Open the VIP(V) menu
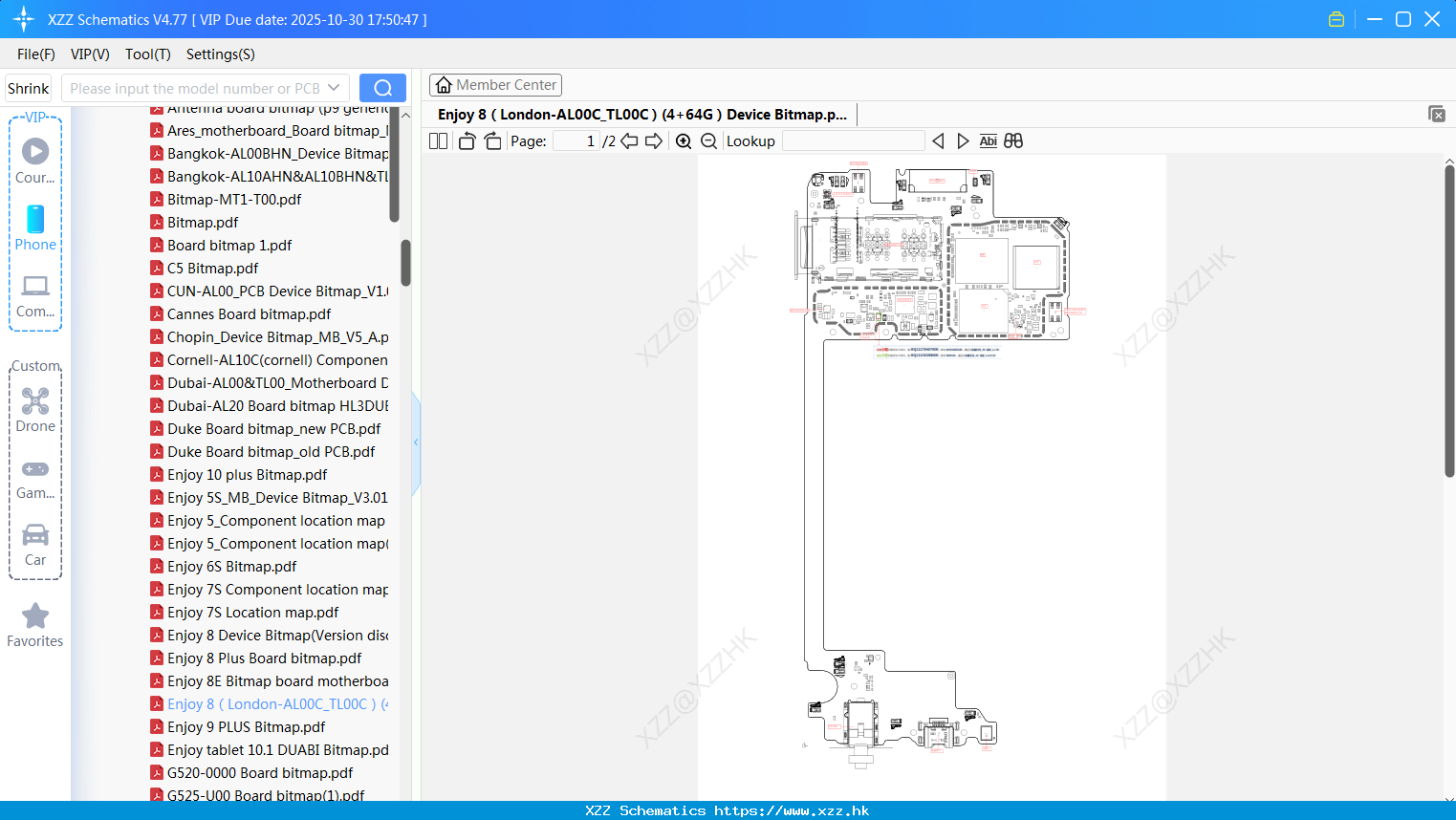 [x=90, y=54]
